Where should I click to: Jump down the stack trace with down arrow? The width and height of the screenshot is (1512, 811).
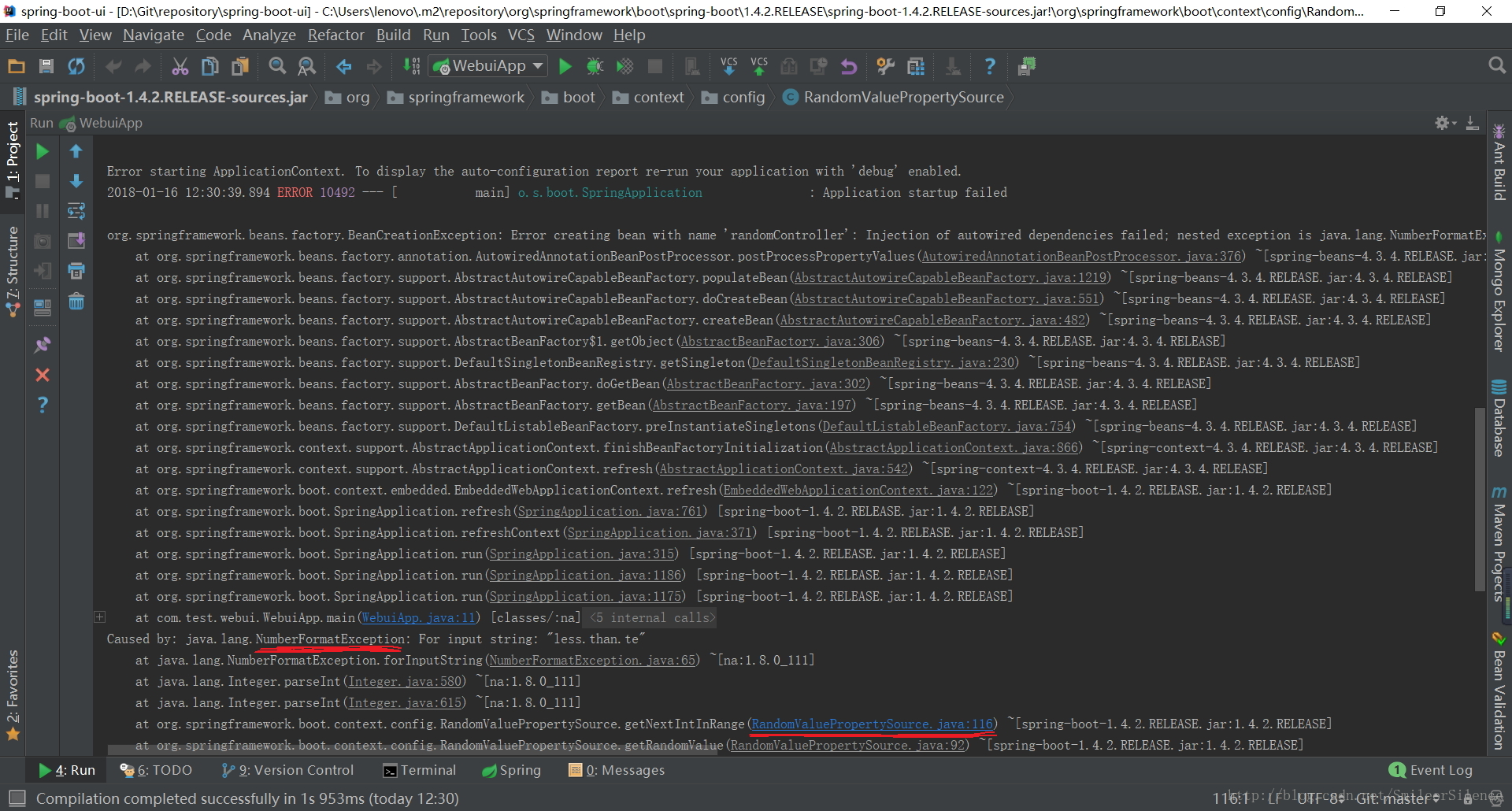pyautogui.click(x=76, y=181)
